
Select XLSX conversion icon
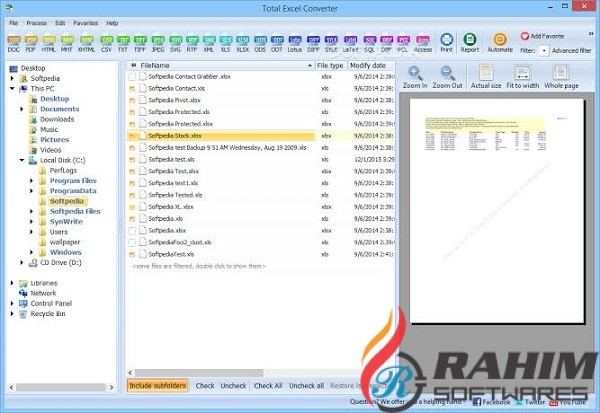243,44
